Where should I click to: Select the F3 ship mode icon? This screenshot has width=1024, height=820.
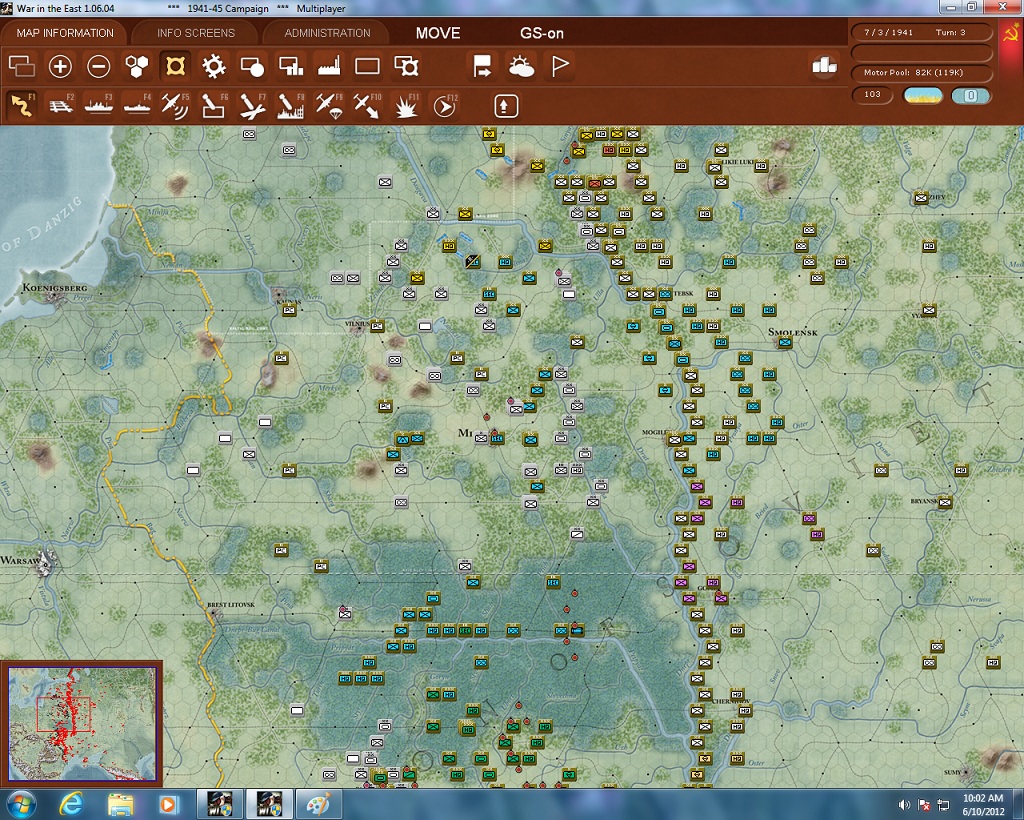pyautogui.click(x=99, y=106)
